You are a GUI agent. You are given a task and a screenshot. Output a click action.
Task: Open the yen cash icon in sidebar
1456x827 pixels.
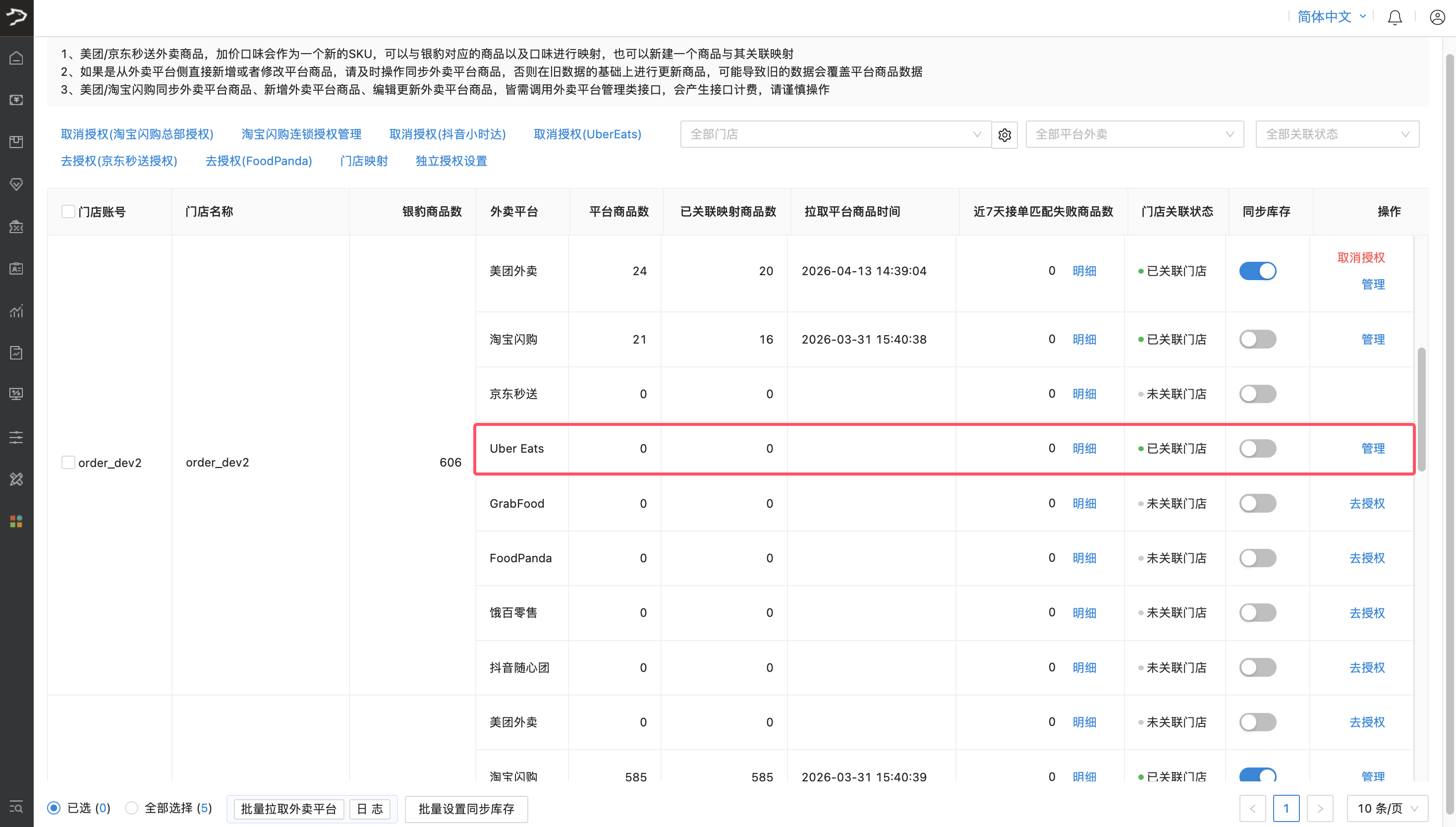(x=16, y=100)
